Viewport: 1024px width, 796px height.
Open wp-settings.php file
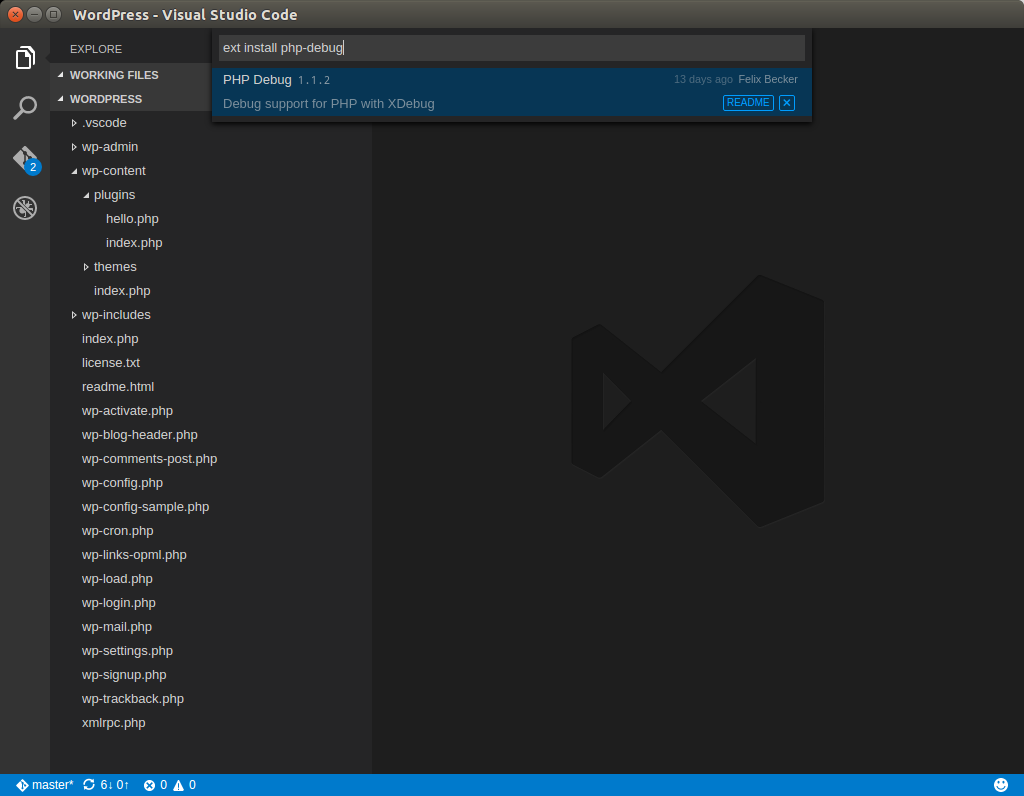click(x=127, y=651)
